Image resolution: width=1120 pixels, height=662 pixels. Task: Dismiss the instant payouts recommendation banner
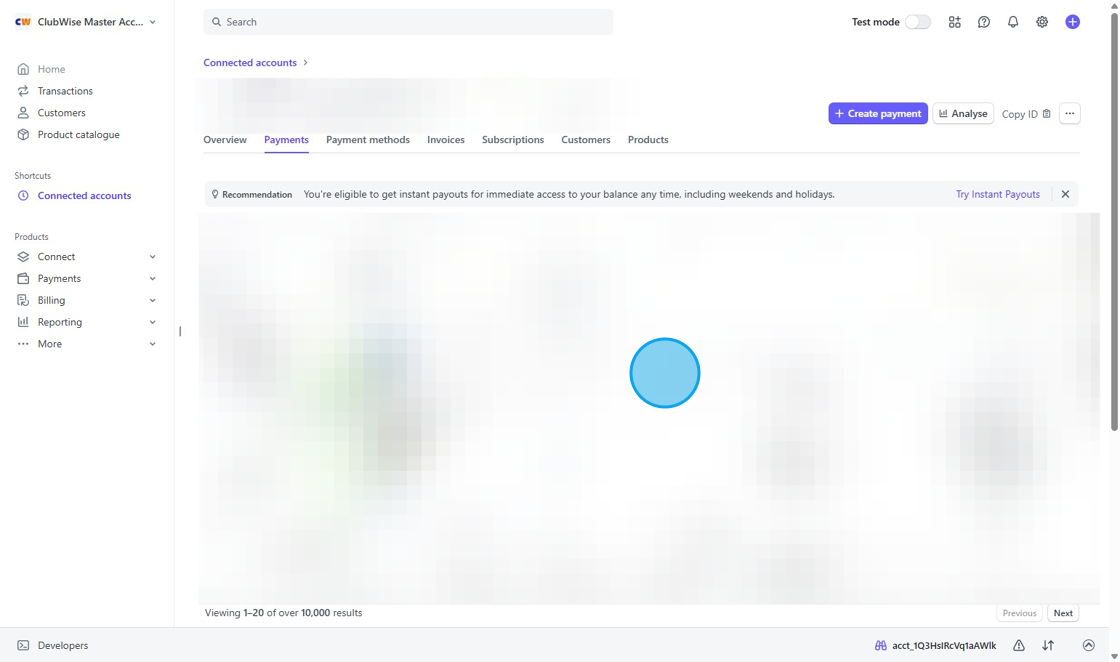pos(1065,194)
